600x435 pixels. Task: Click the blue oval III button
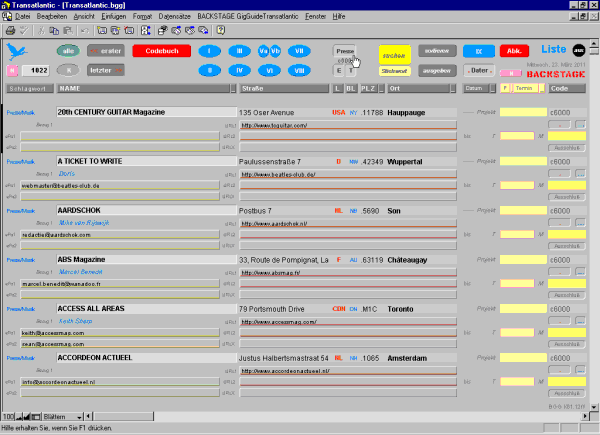click(240, 51)
